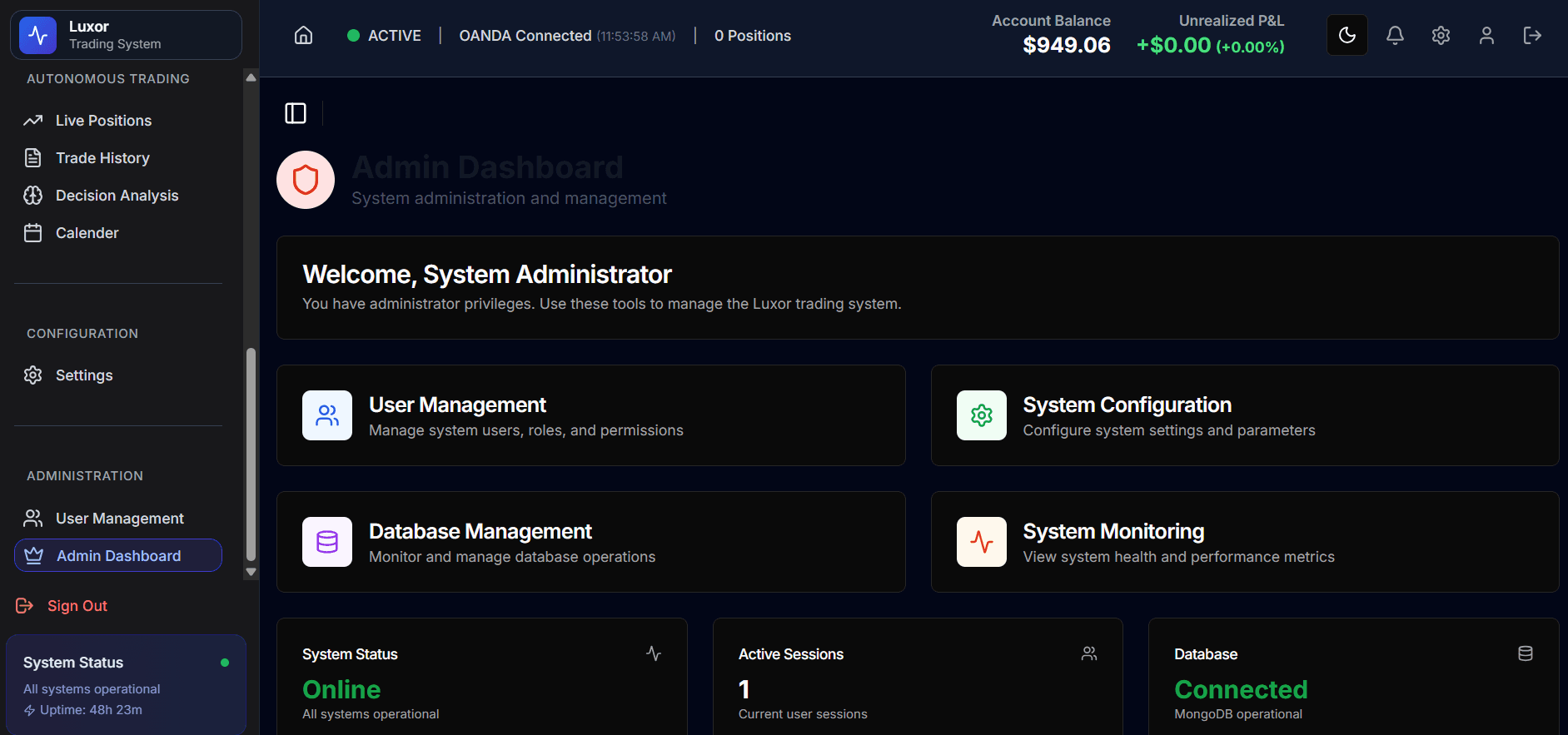Click the +$0.00 unrealized P&L value
Viewport: 1568px width, 735px height.
[x=1174, y=45]
